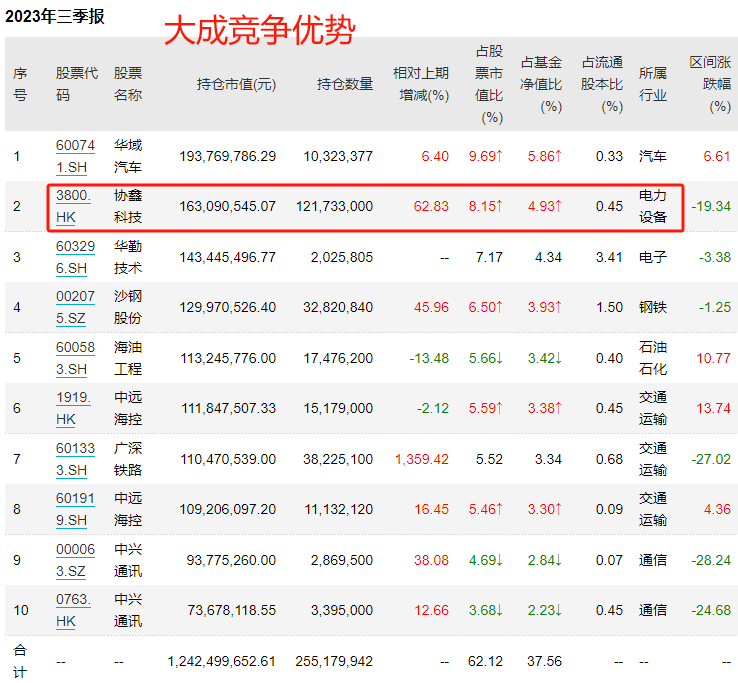The image size is (738, 683).
Task: Select holding value 73,678,118.55
Action: 232,610
